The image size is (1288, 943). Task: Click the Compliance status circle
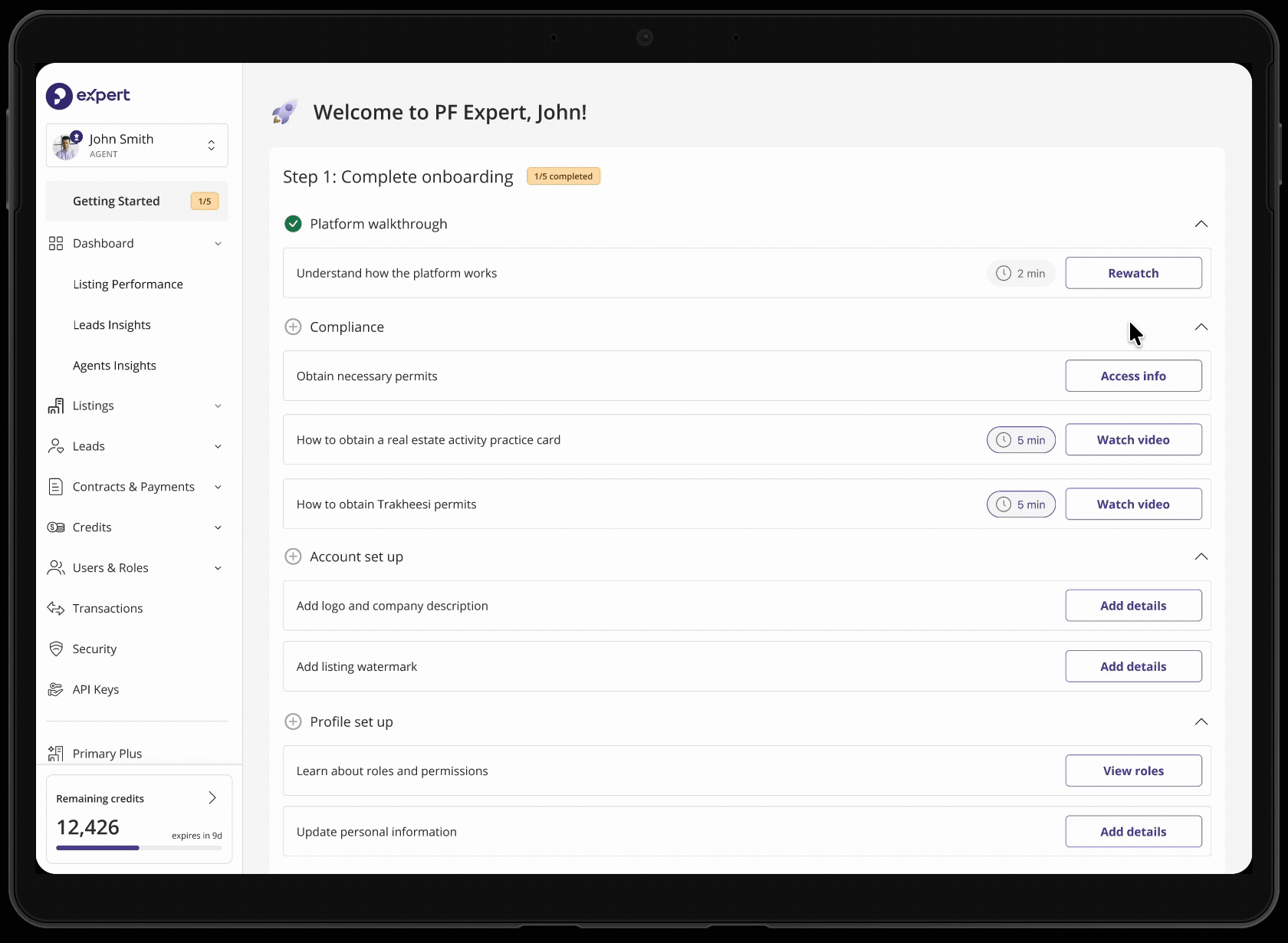293,327
